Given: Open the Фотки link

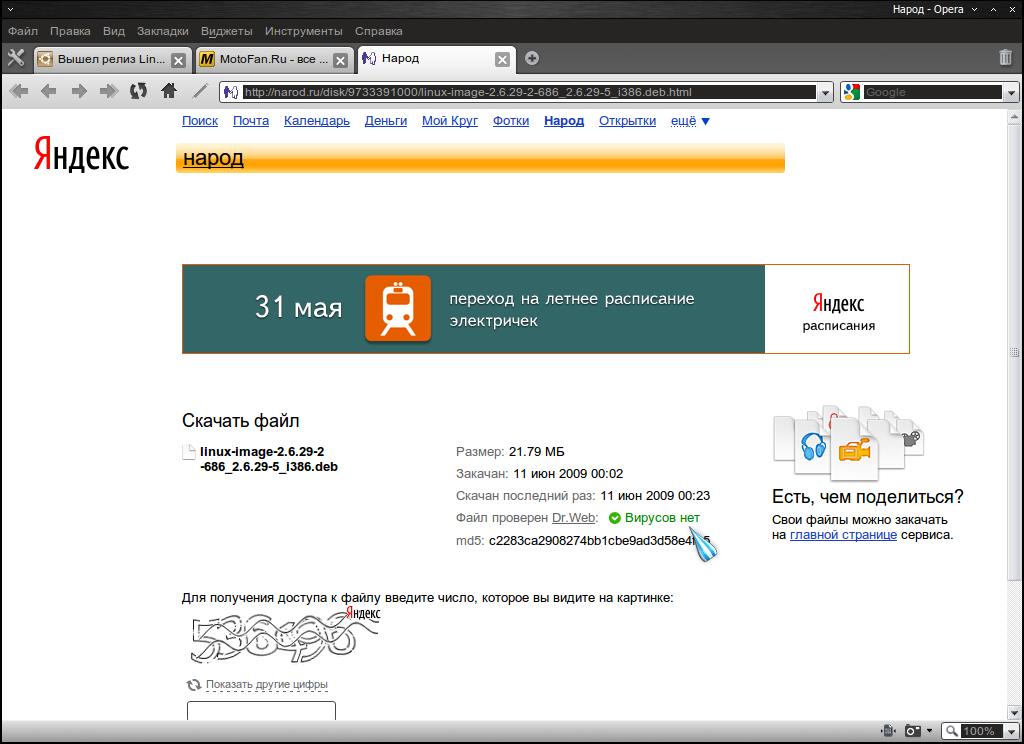Looking at the screenshot, I should coord(511,121).
